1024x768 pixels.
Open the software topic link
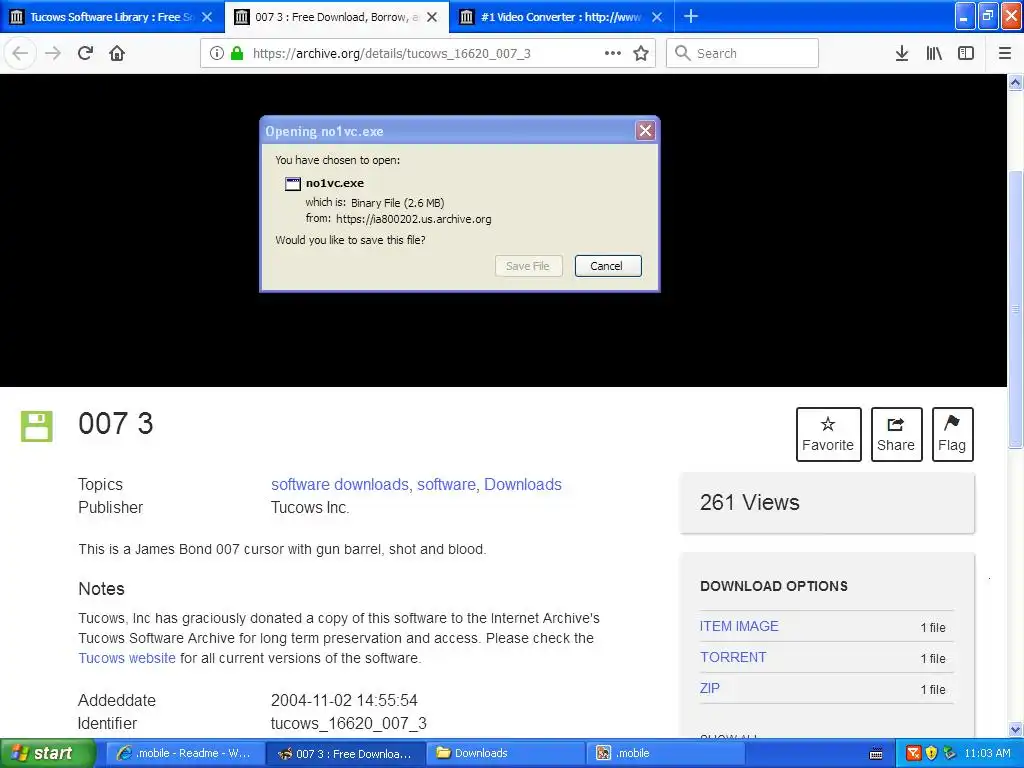446,485
